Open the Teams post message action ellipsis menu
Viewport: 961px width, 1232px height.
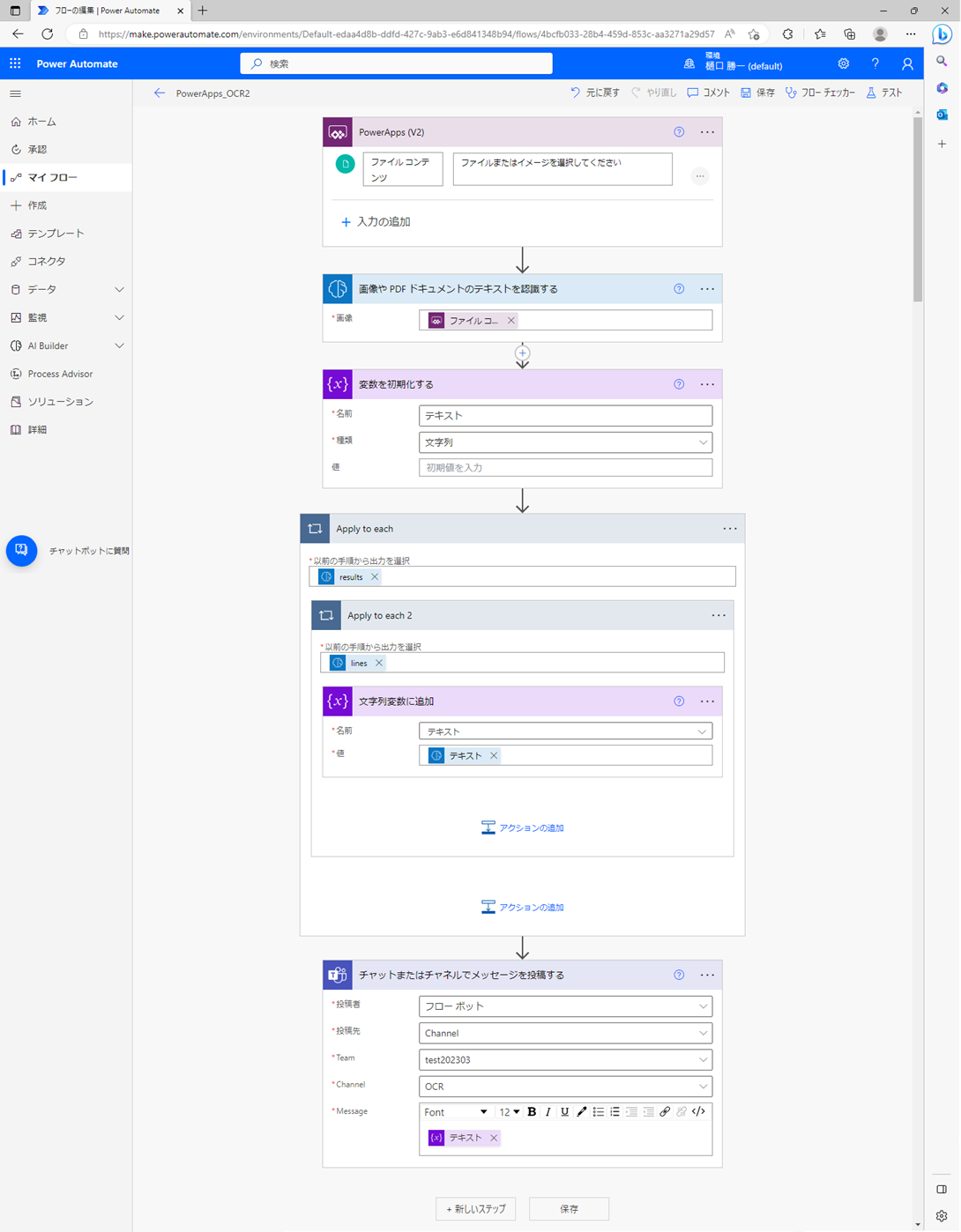click(707, 975)
